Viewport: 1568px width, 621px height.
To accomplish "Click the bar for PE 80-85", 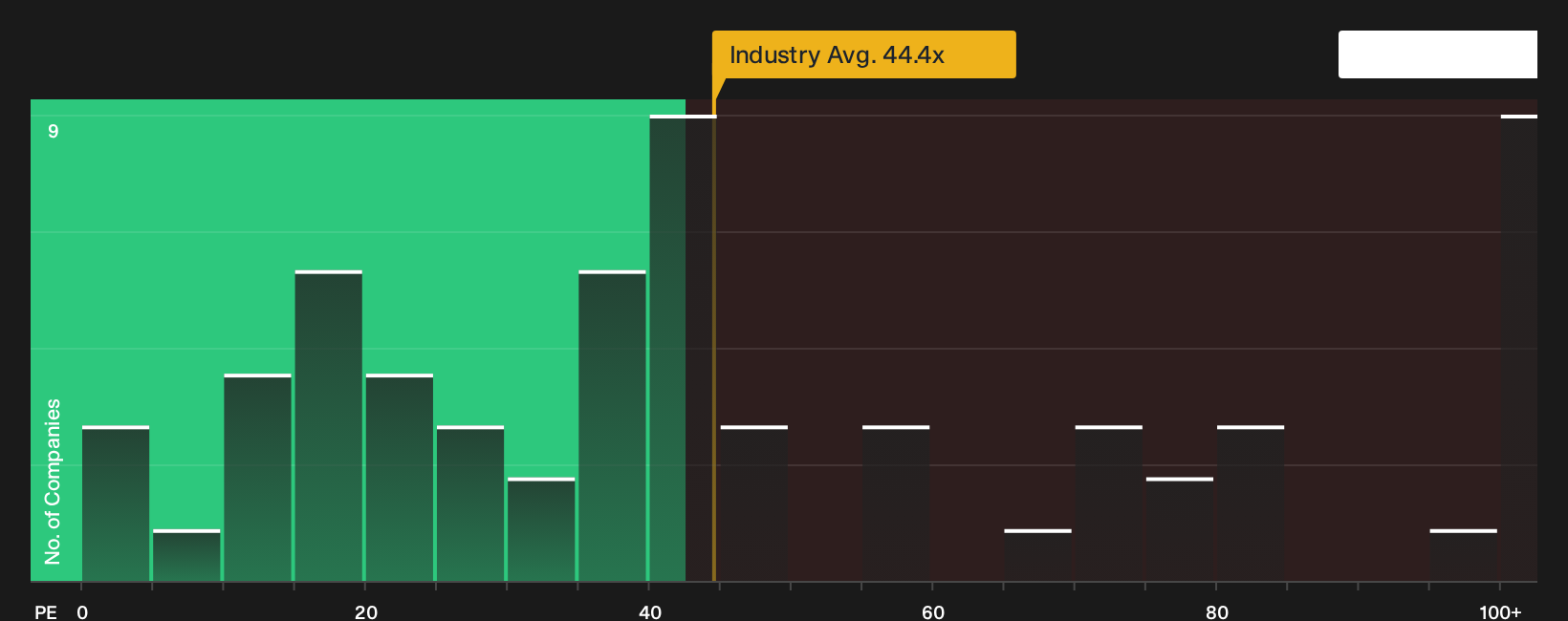I will 1251,503.
